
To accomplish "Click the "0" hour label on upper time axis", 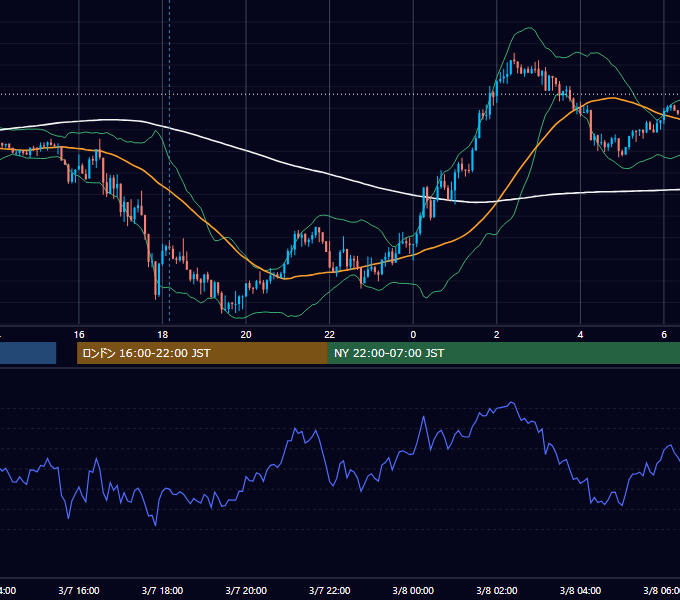I will 413,335.
